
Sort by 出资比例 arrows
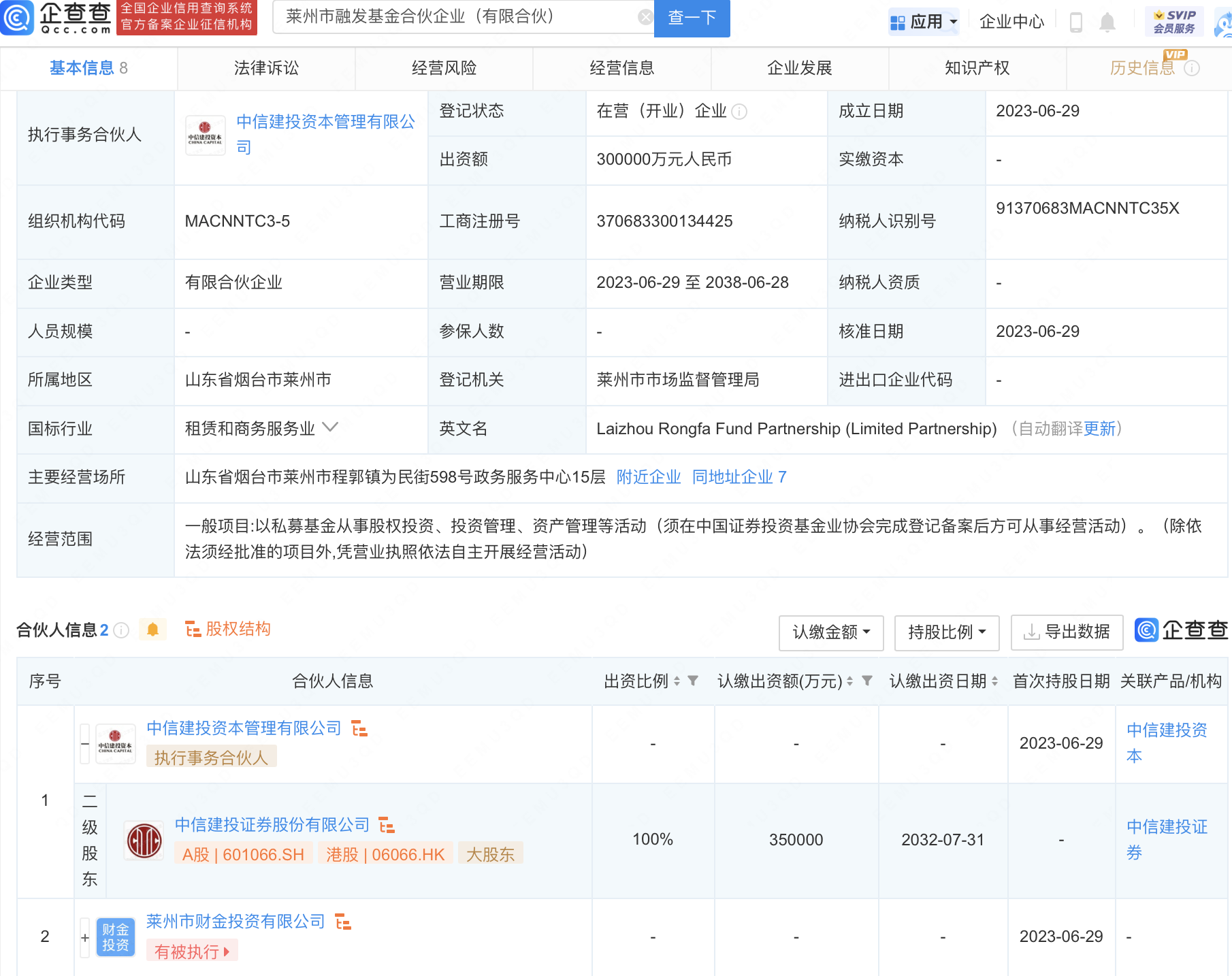(677, 681)
